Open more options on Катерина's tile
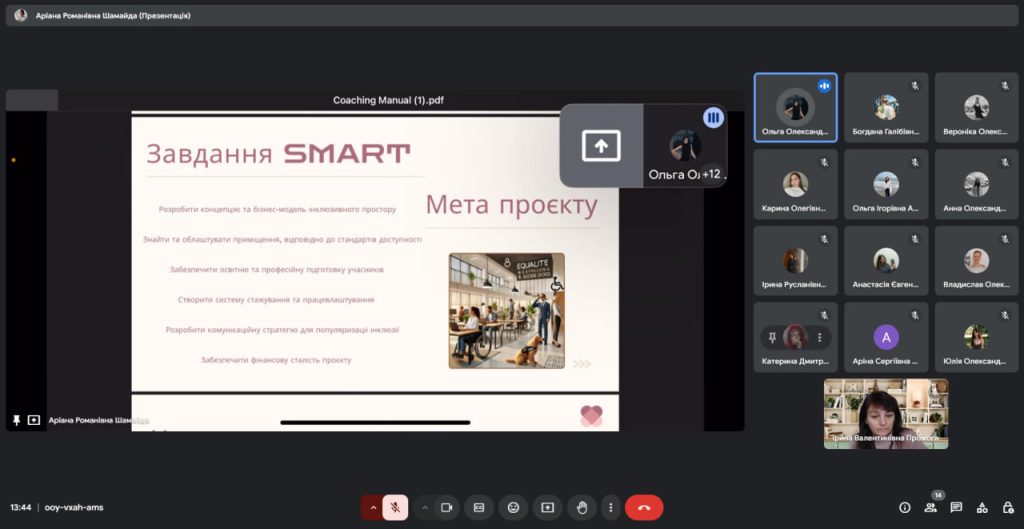Image resolution: width=1024 pixels, height=529 pixels. click(x=819, y=337)
